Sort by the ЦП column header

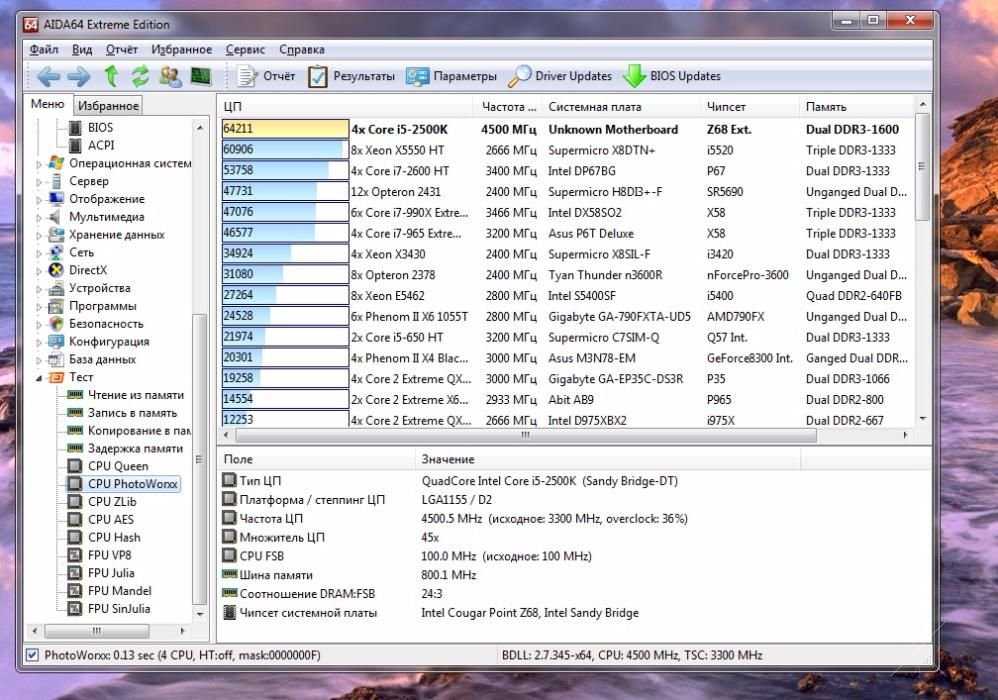(x=346, y=107)
